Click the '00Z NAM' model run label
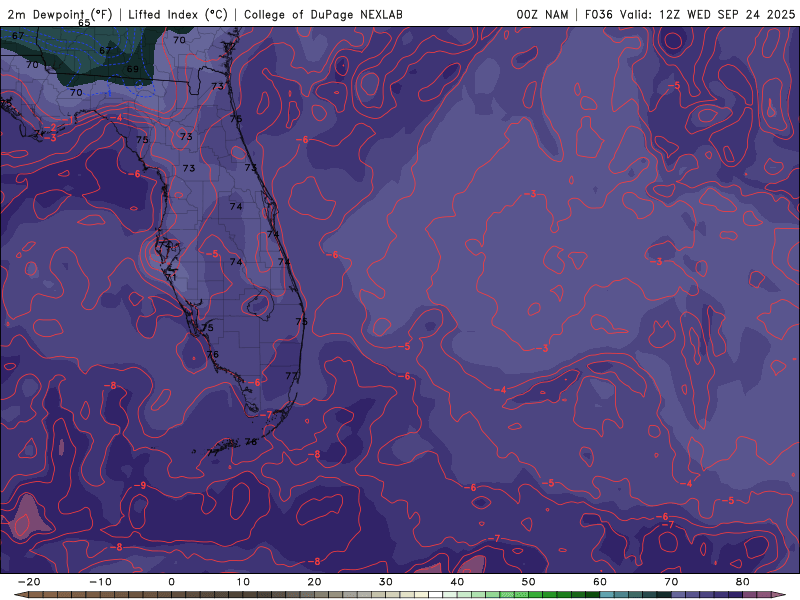 pyautogui.click(x=542, y=14)
